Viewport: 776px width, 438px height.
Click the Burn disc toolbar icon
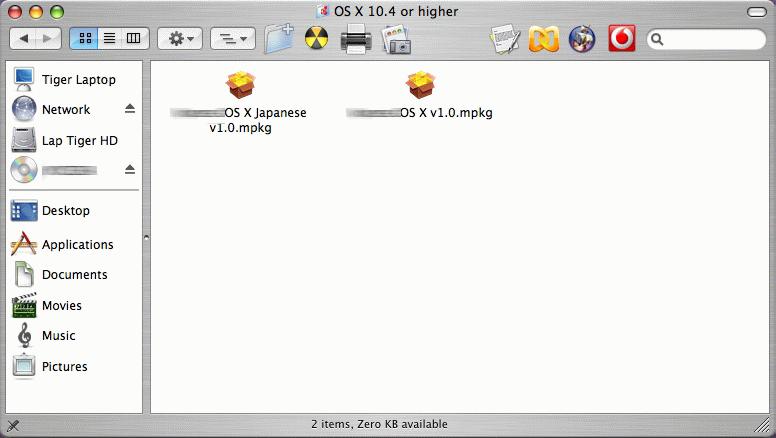pyautogui.click(x=316, y=39)
